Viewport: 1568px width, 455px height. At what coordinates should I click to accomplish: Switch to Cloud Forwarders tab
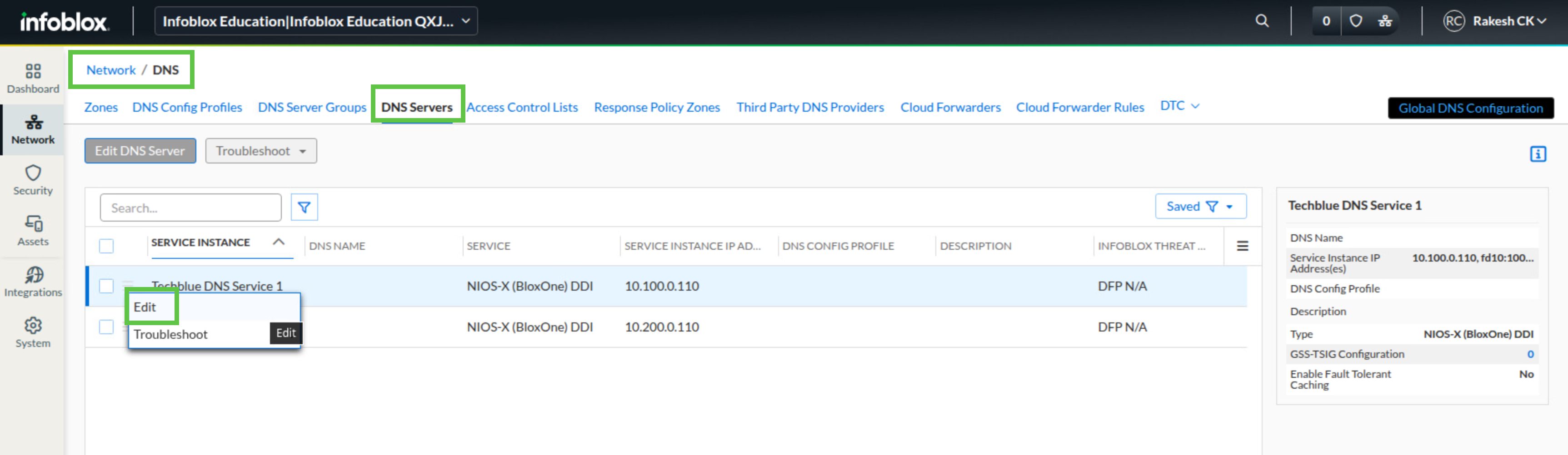click(x=950, y=107)
